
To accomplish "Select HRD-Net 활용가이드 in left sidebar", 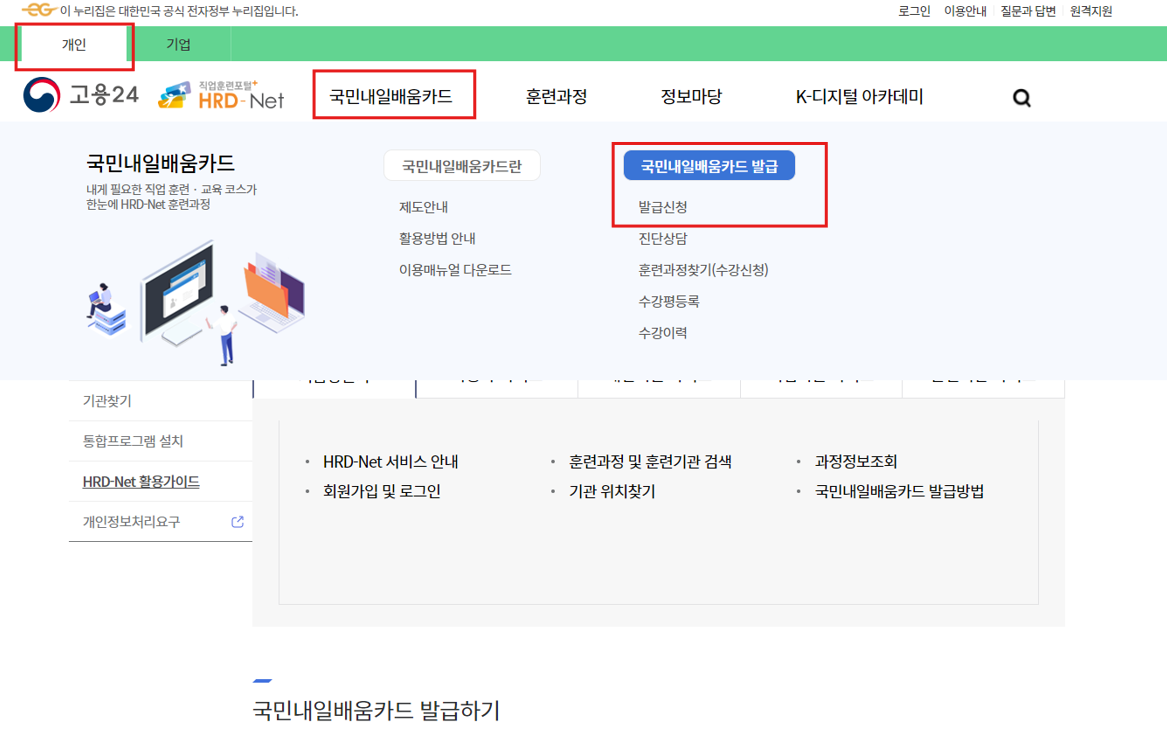I will [141, 481].
